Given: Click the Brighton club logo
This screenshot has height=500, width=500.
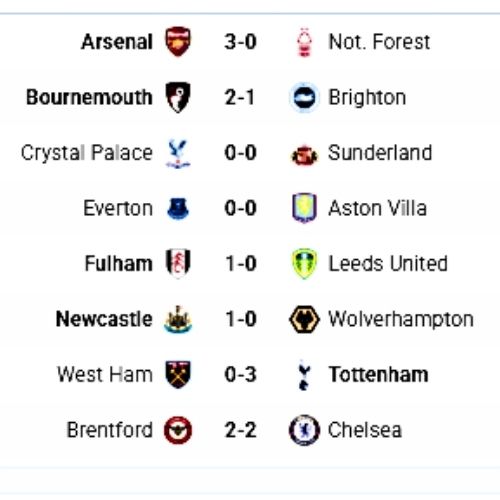Looking at the screenshot, I should point(304,97).
